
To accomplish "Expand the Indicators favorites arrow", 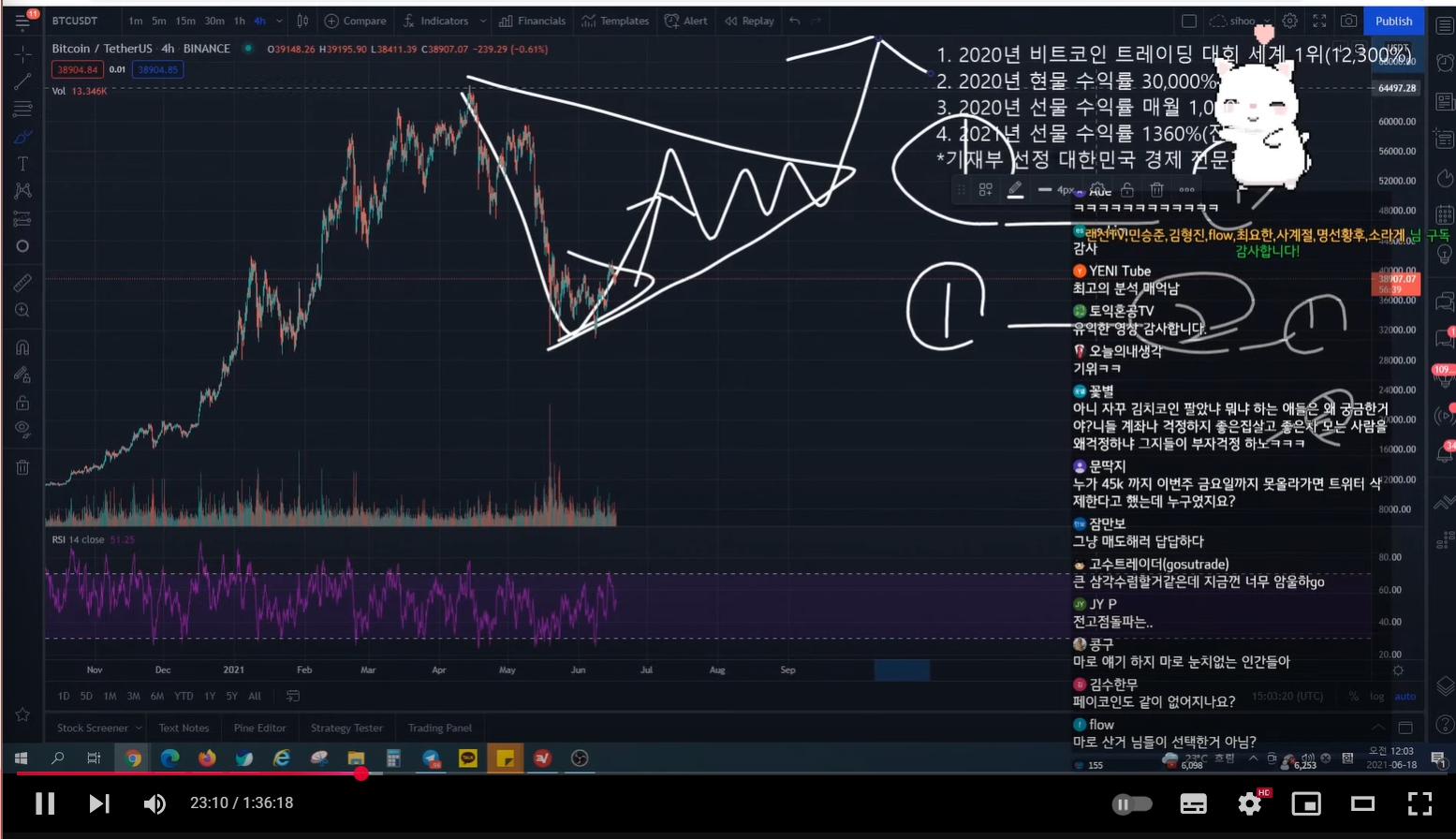I will coord(483,21).
